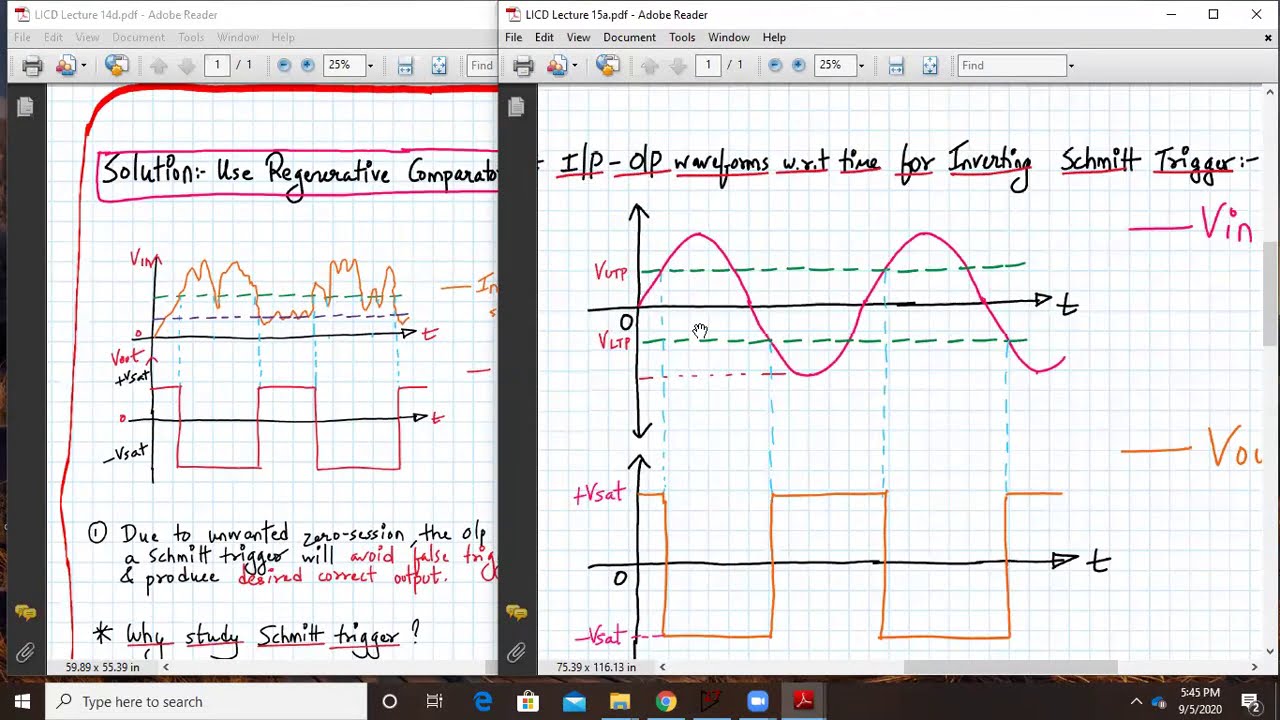This screenshot has height=720, width=1280.
Task: Open Attachments panel in Lecture 15a sidebar
Action: click(x=516, y=652)
